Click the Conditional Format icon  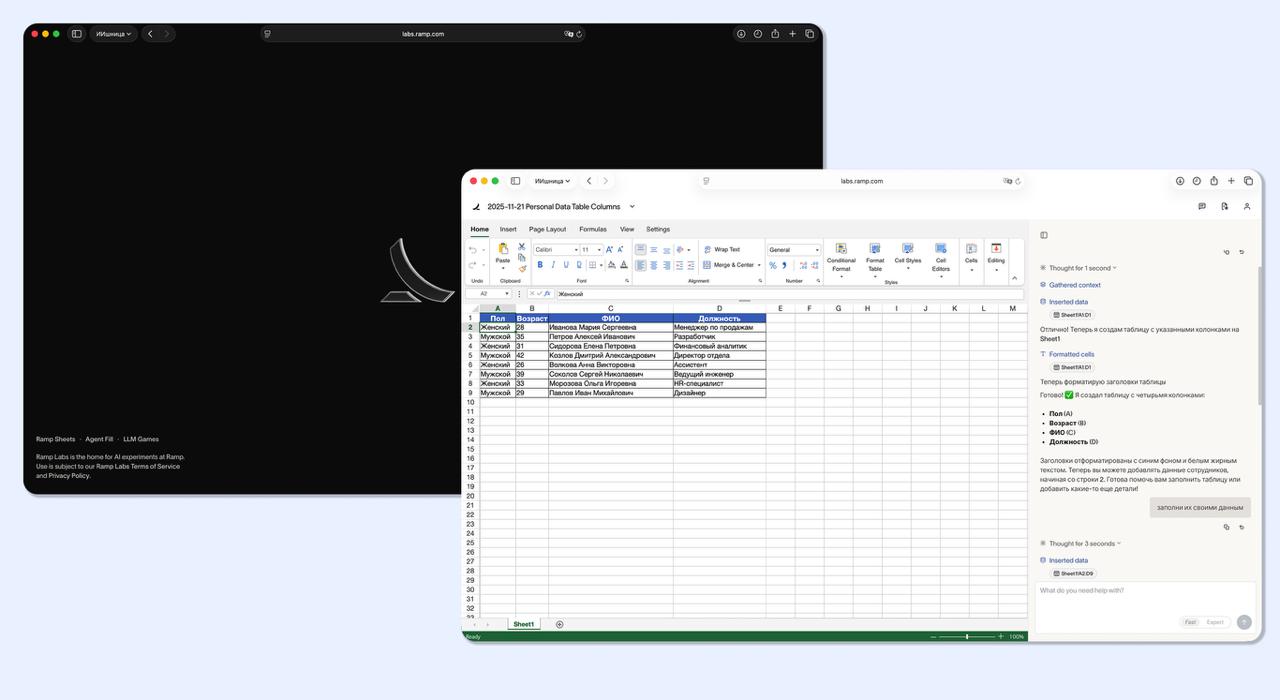coord(841,248)
